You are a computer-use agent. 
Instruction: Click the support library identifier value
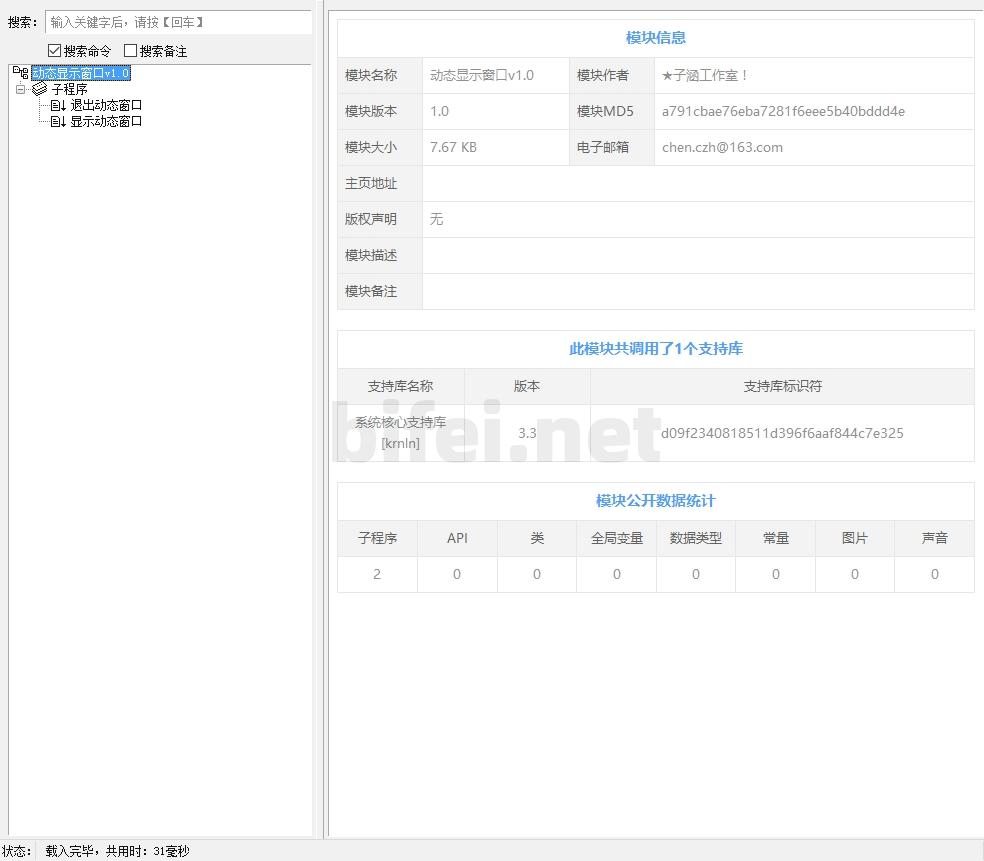click(x=781, y=433)
